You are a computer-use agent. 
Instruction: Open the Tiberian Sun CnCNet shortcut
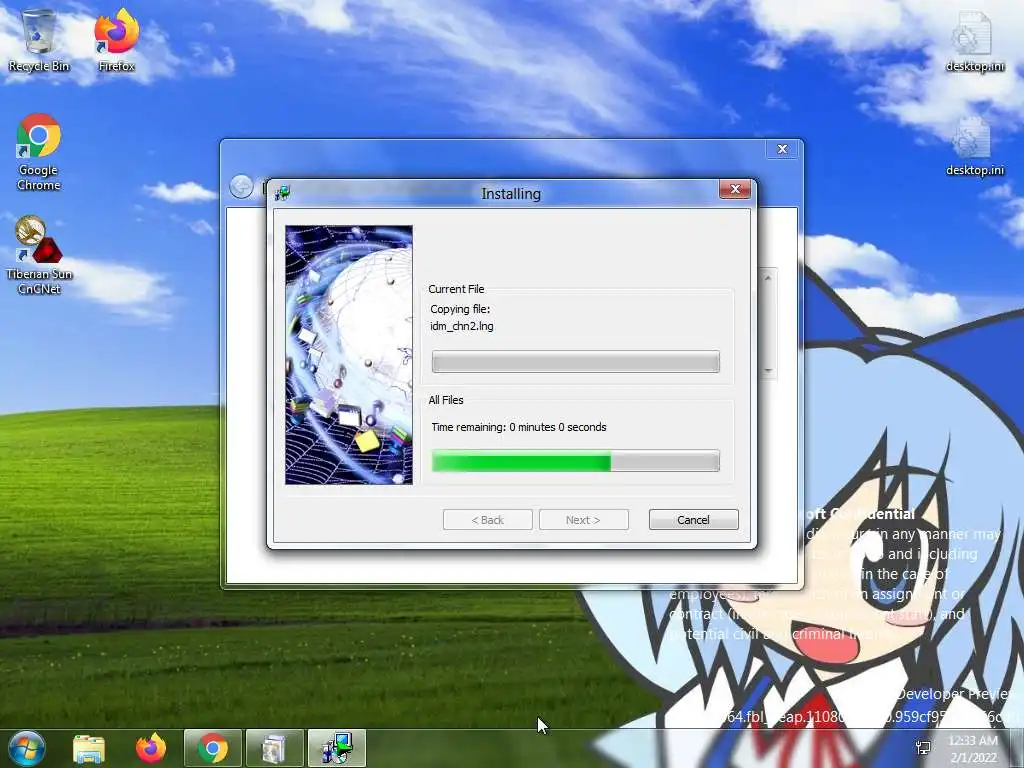(x=39, y=255)
